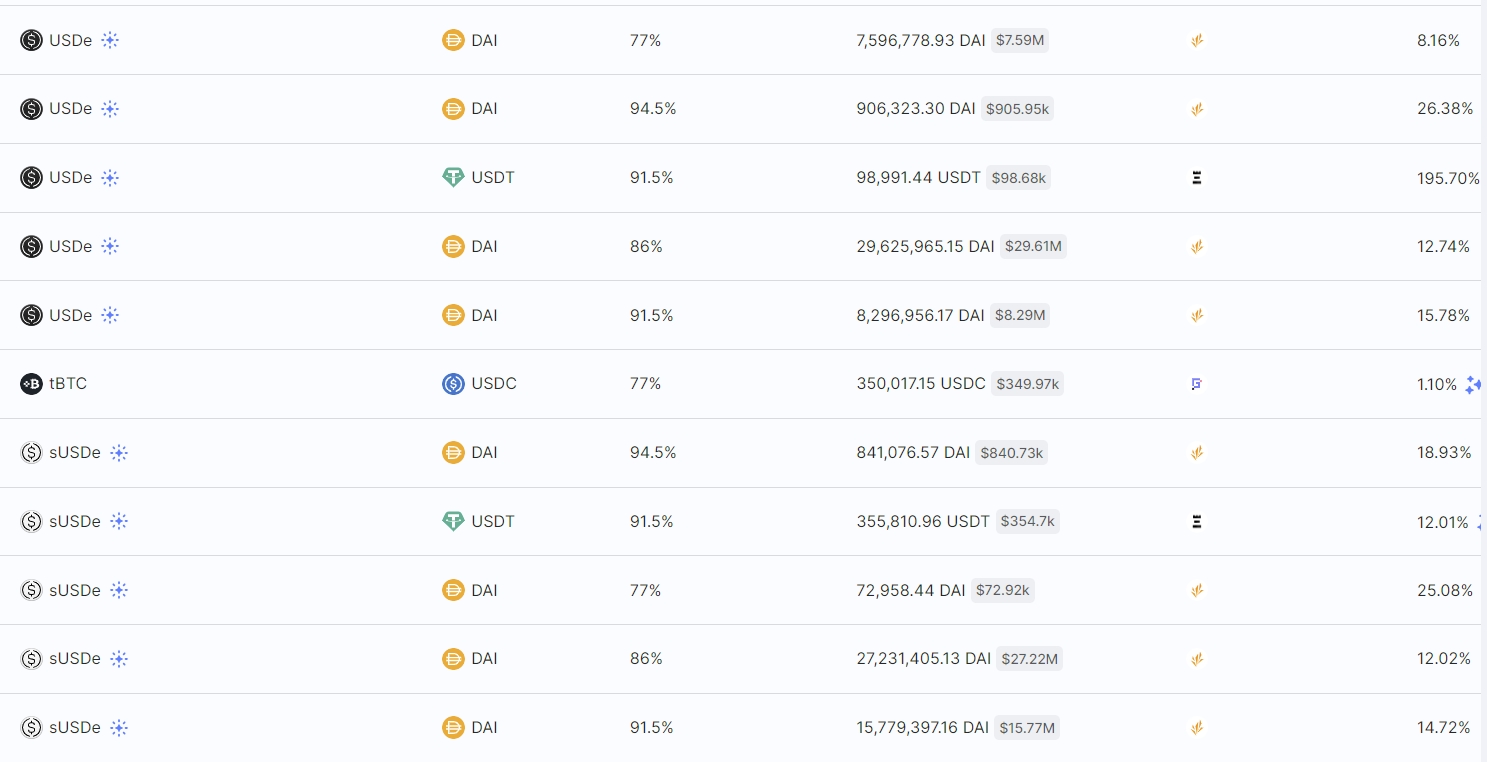Click the DAI icon in the 26.38% row
Viewport: 1487px width, 762px height.
pyautogui.click(x=453, y=109)
